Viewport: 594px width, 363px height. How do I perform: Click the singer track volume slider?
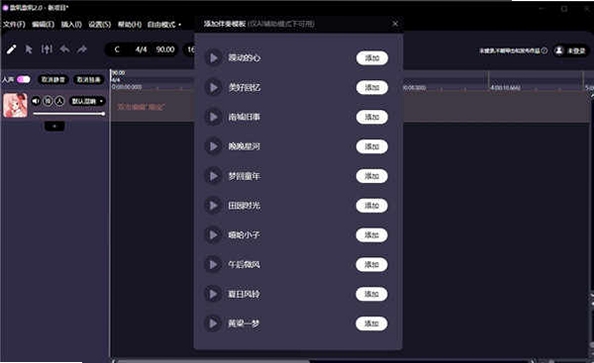point(69,114)
